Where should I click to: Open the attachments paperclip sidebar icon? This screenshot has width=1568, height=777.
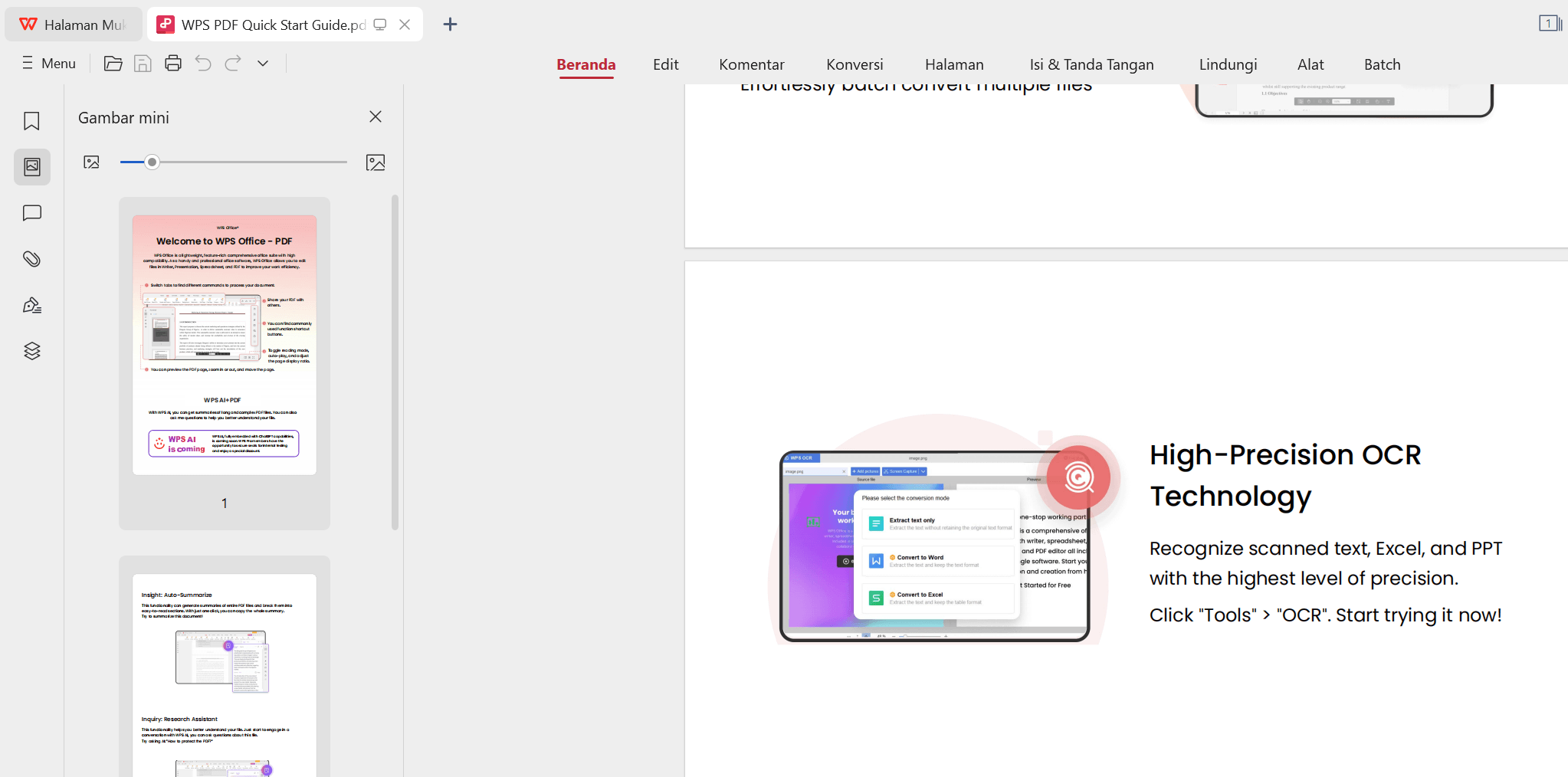tap(31, 259)
